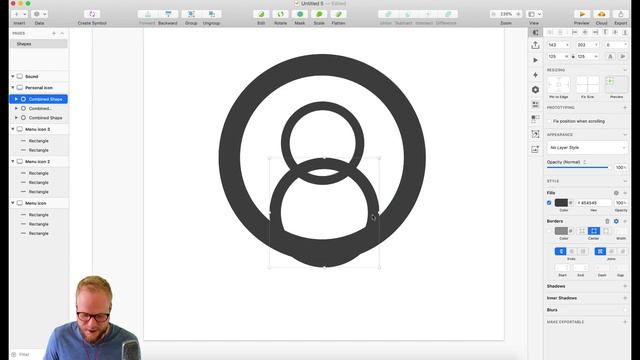Click the Preview toolbar button
This screenshot has width=640, height=360.
tap(582, 14)
